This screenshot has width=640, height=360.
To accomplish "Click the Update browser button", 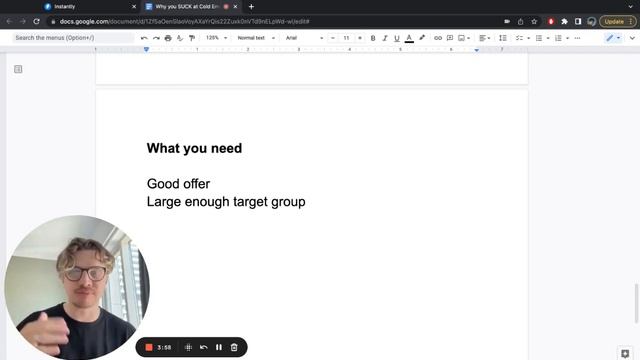I will click(x=618, y=21).
